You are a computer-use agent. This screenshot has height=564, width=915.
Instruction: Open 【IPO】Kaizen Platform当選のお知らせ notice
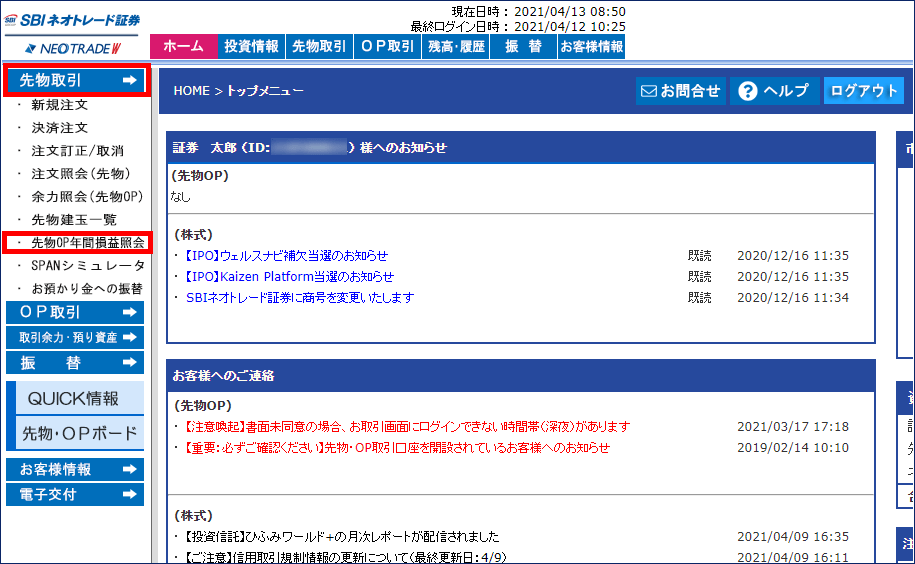coord(289,276)
